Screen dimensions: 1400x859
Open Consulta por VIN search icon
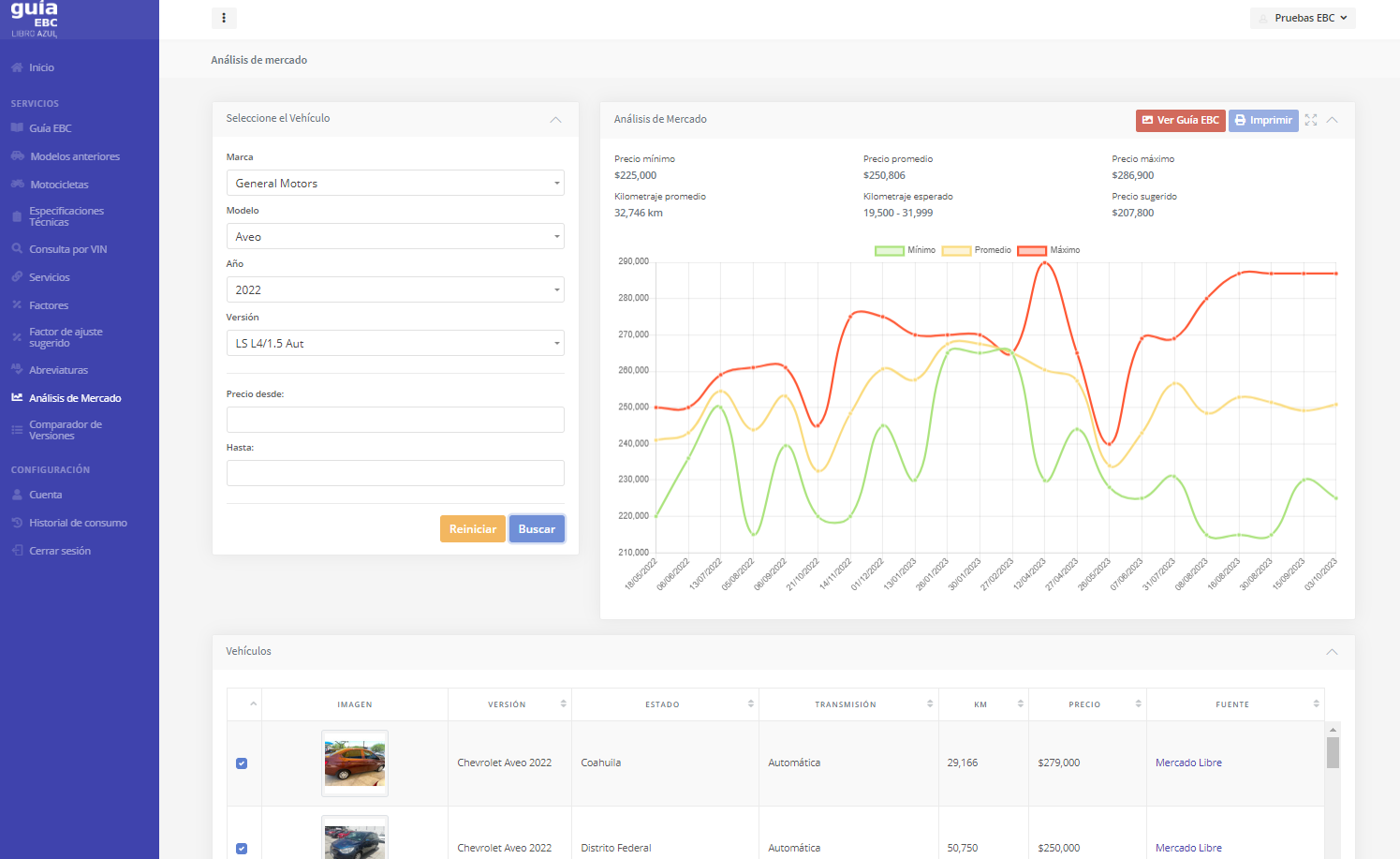click(x=17, y=249)
